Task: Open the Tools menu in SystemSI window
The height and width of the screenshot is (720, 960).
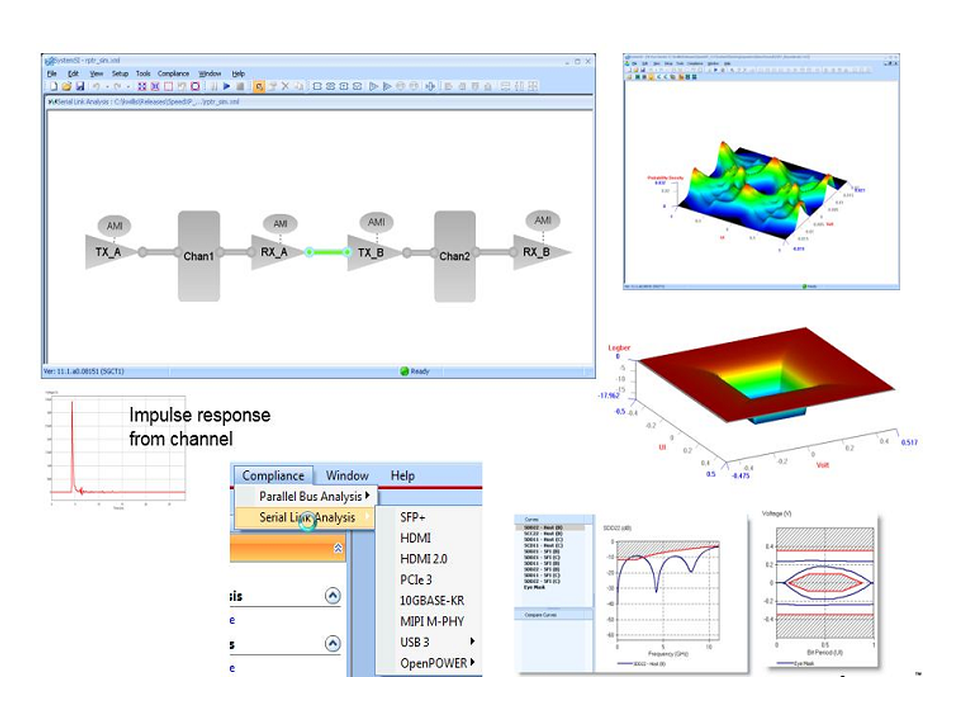Action: [x=143, y=73]
